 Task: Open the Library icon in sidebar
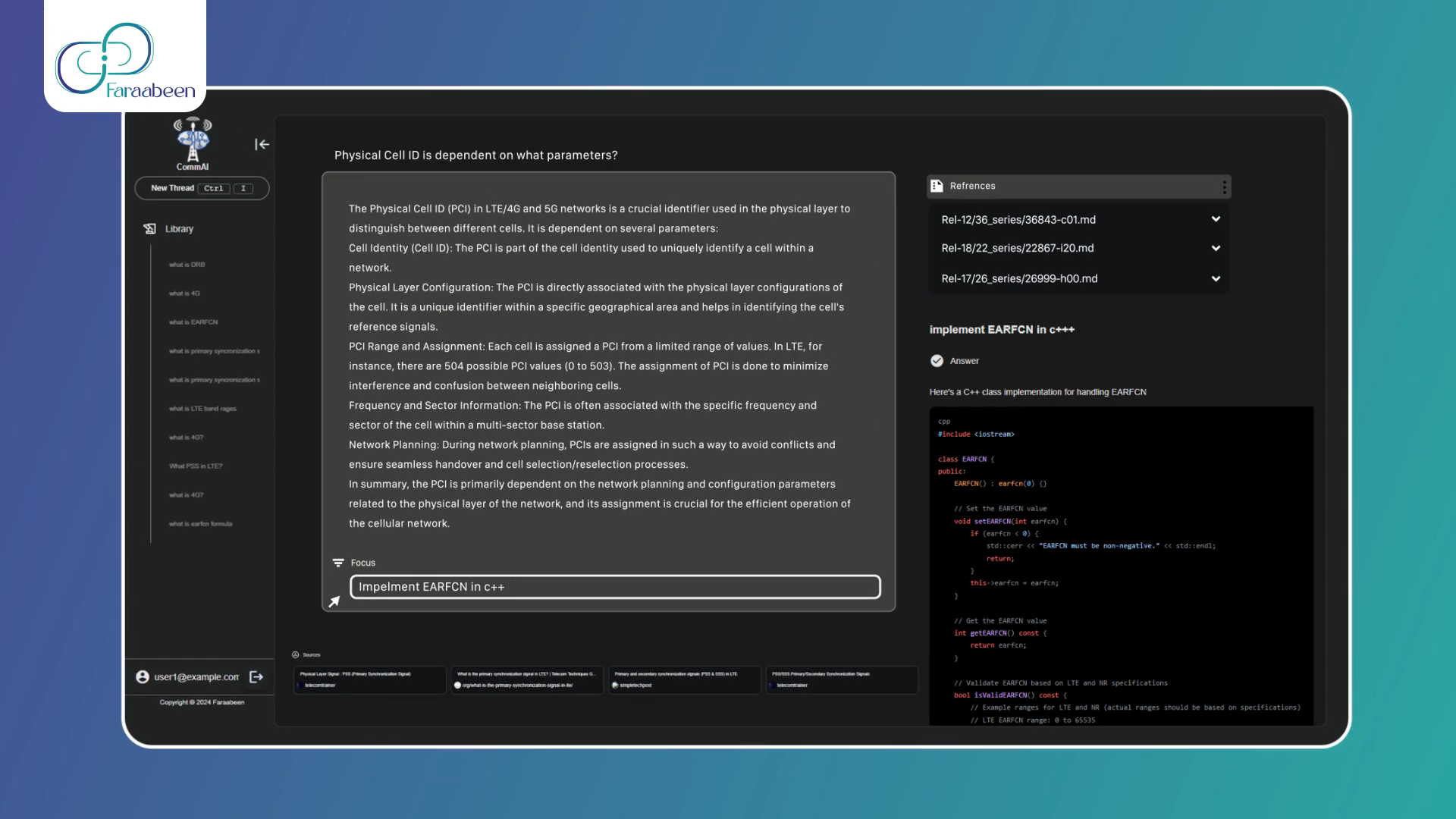coord(149,229)
